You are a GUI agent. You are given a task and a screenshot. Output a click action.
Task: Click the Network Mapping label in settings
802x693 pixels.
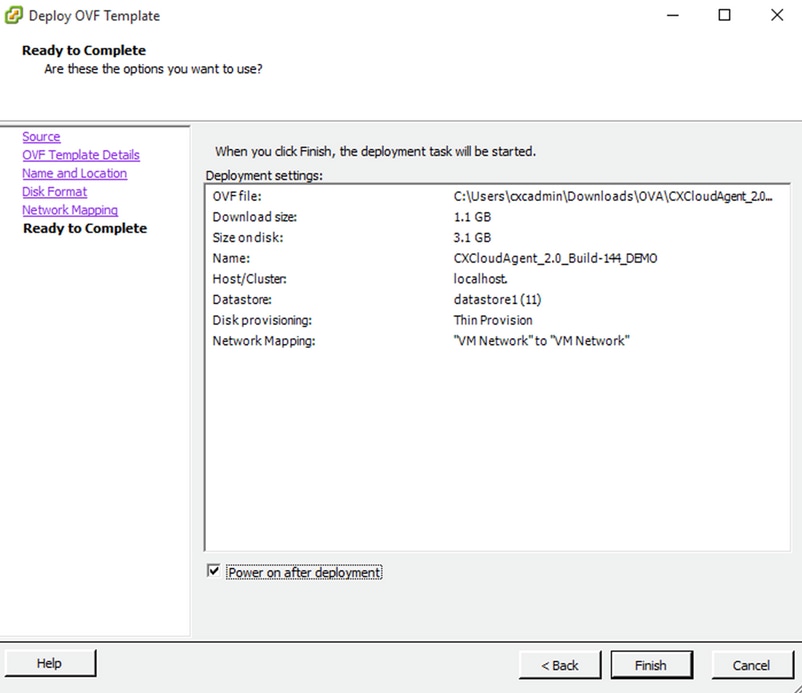click(264, 341)
